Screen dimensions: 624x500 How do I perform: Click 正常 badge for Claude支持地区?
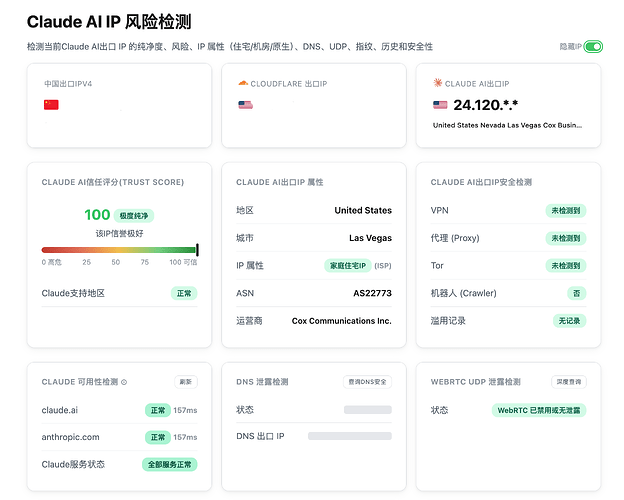click(184, 293)
